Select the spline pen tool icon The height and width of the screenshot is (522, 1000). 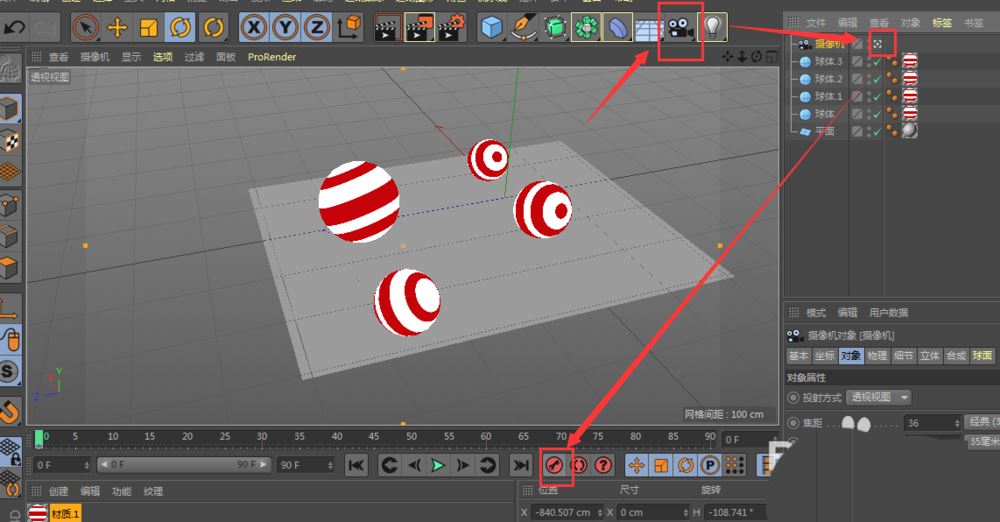pyautogui.click(x=522, y=28)
